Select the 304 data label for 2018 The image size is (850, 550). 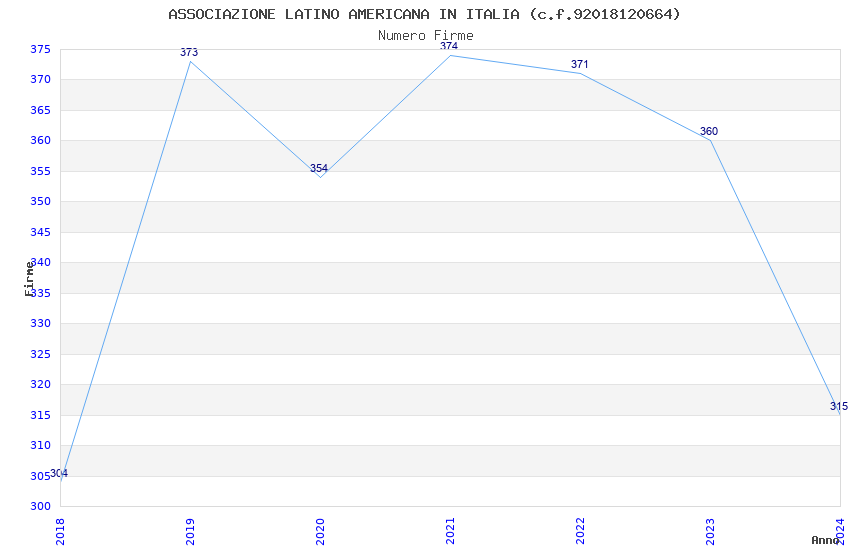coord(59,474)
